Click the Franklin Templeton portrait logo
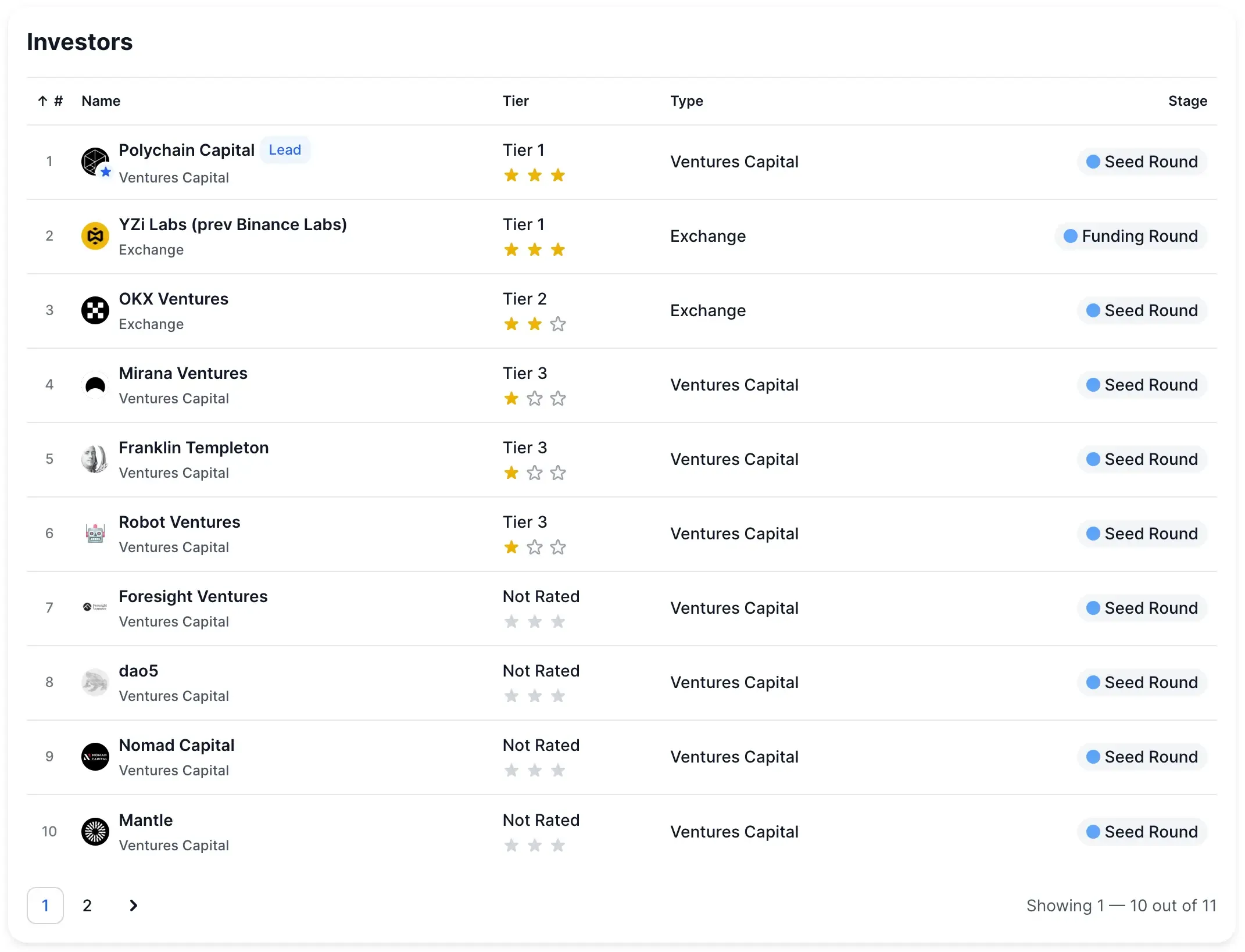 click(x=95, y=459)
